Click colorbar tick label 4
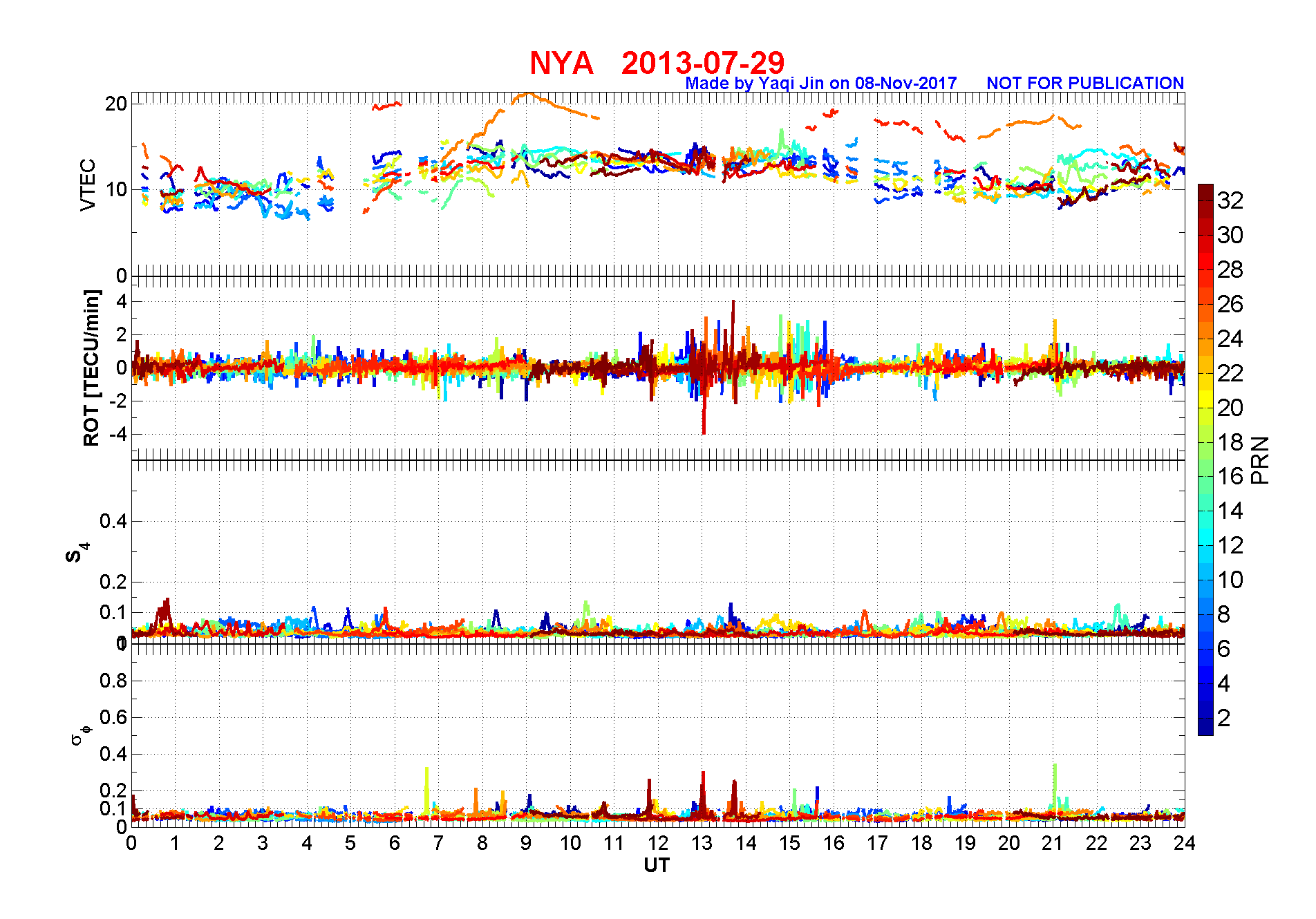 [1223, 683]
